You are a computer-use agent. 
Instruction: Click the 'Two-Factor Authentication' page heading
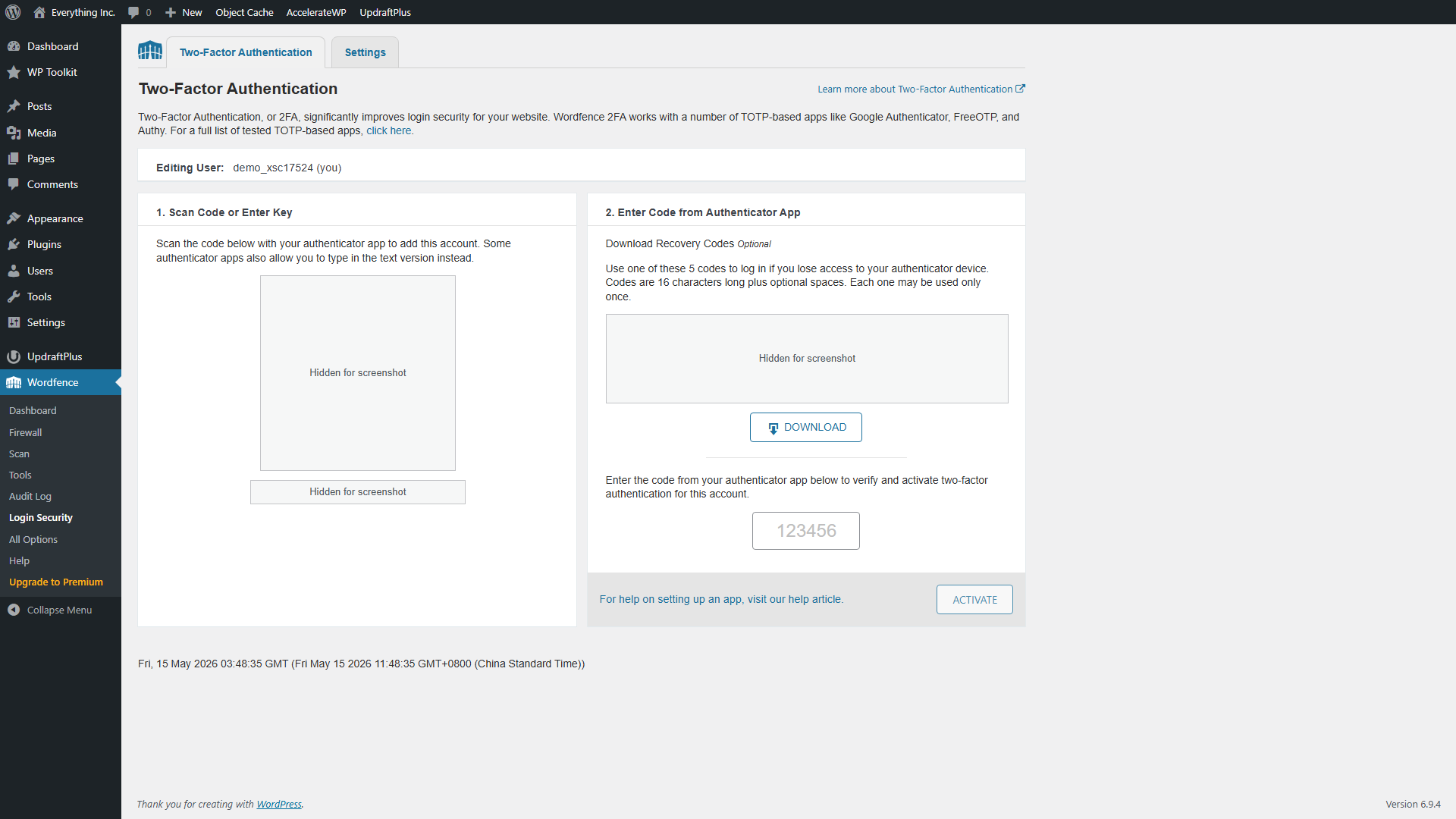238,89
